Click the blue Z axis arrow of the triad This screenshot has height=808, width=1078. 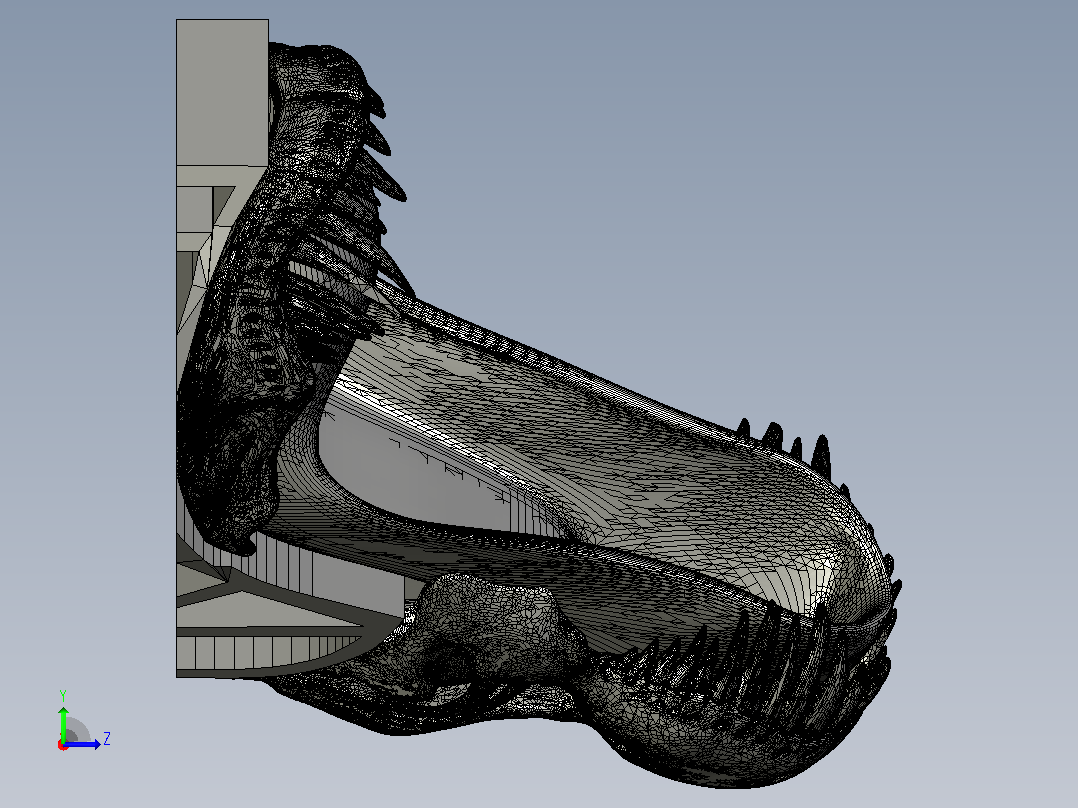point(84,744)
